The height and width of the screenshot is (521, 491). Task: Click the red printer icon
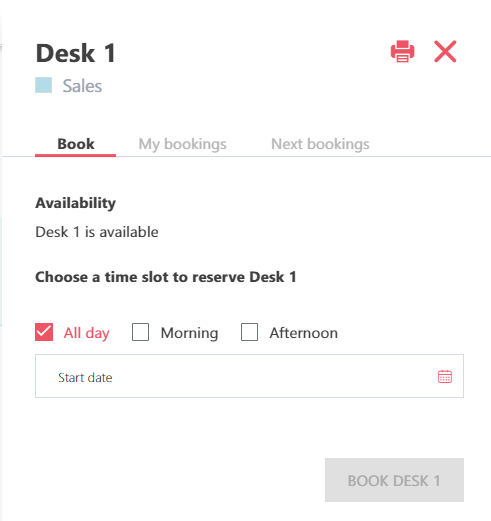click(402, 51)
